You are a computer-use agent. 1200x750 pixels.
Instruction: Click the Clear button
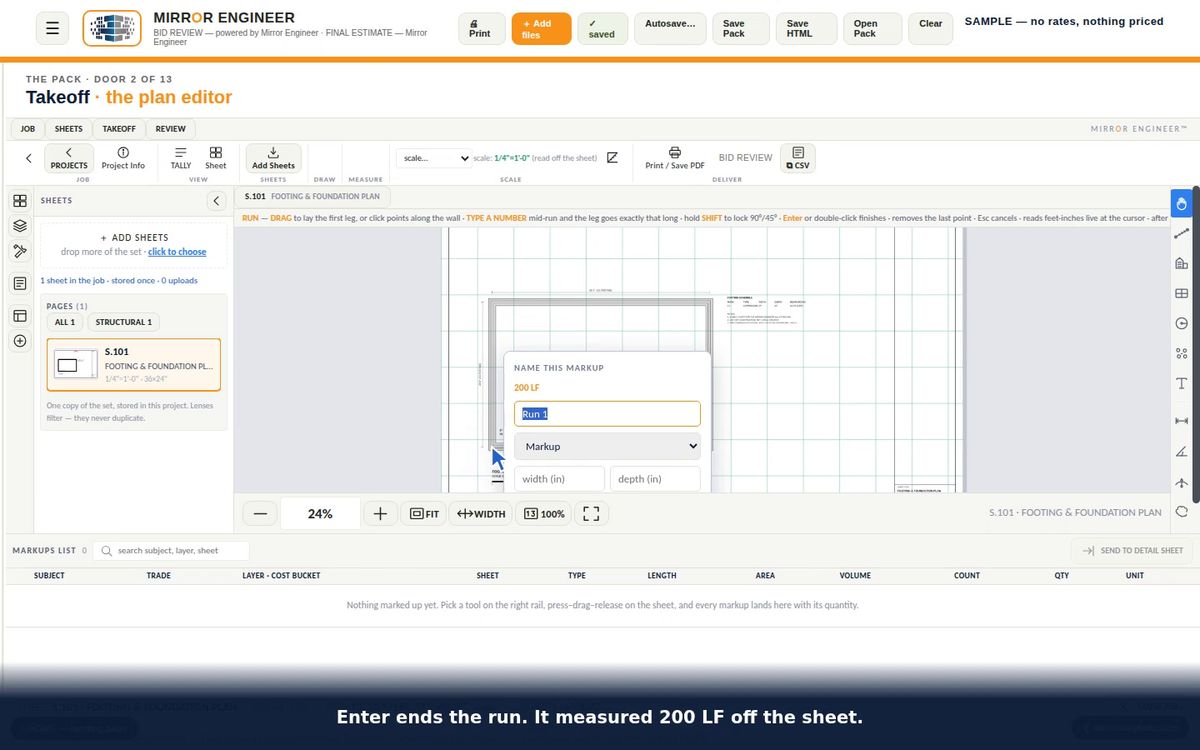931,29
